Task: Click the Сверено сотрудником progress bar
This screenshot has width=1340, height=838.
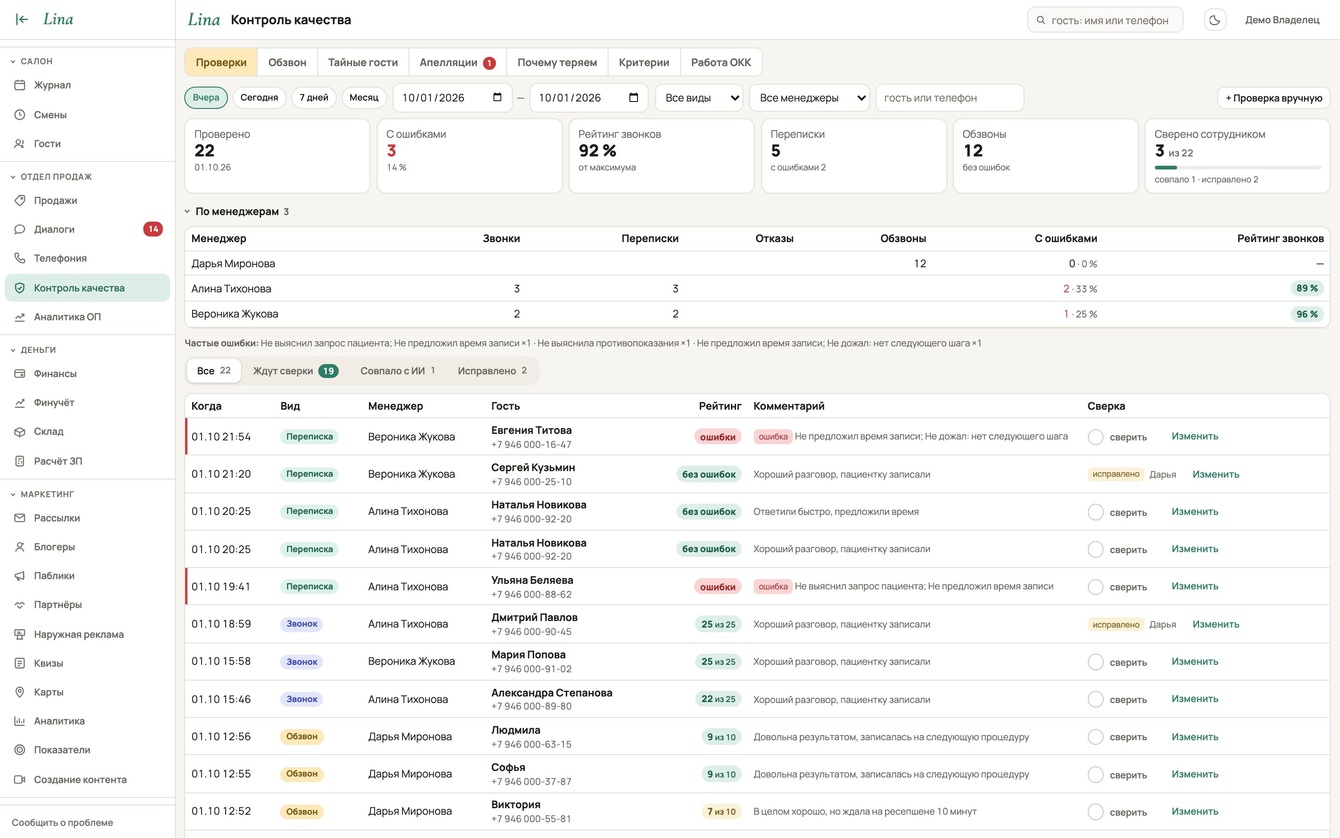Action: point(1238,168)
